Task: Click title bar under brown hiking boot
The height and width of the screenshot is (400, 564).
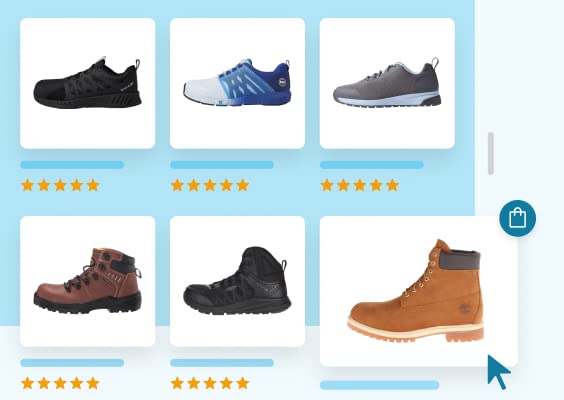Action: click(72, 363)
